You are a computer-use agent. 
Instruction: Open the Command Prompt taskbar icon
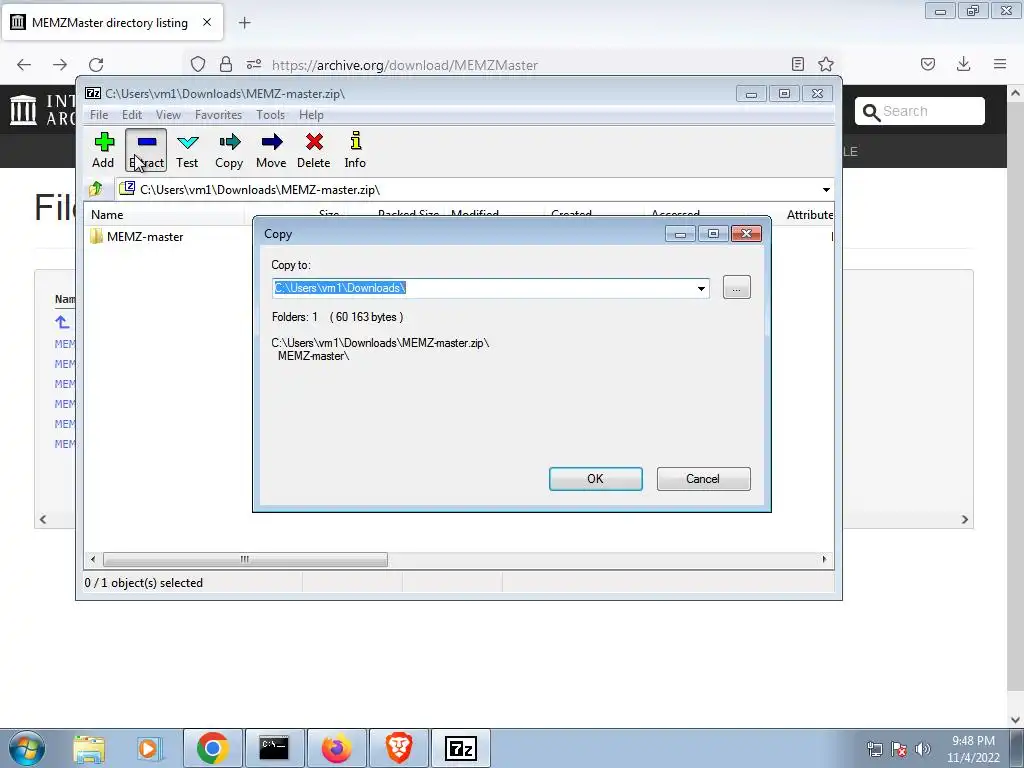point(274,748)
